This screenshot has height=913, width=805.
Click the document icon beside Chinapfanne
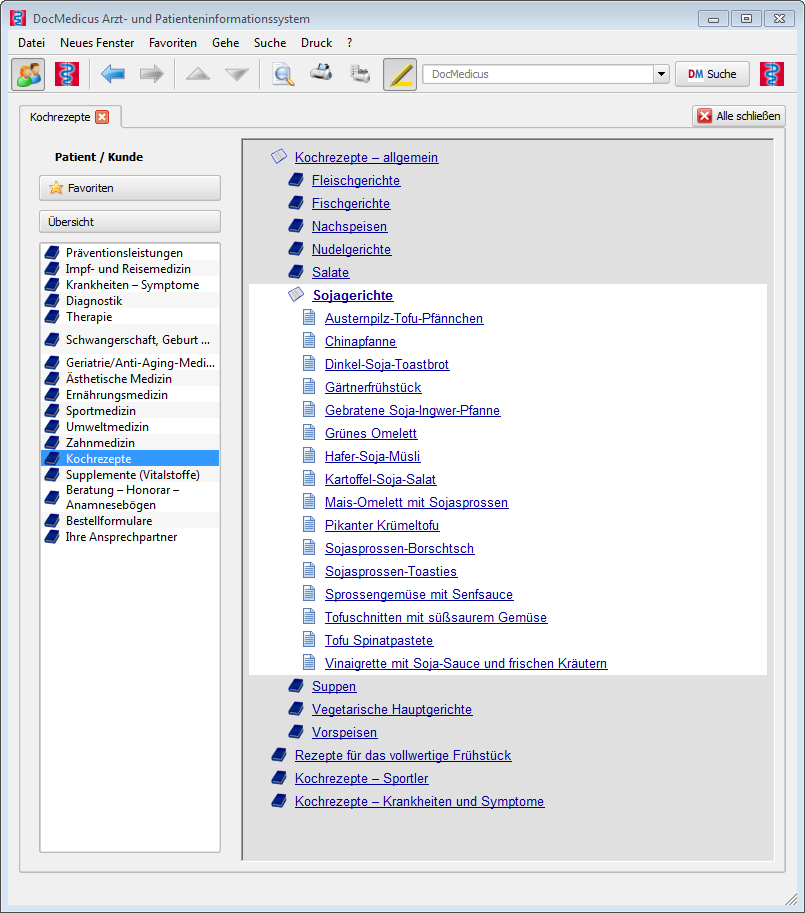pos(309,340)
